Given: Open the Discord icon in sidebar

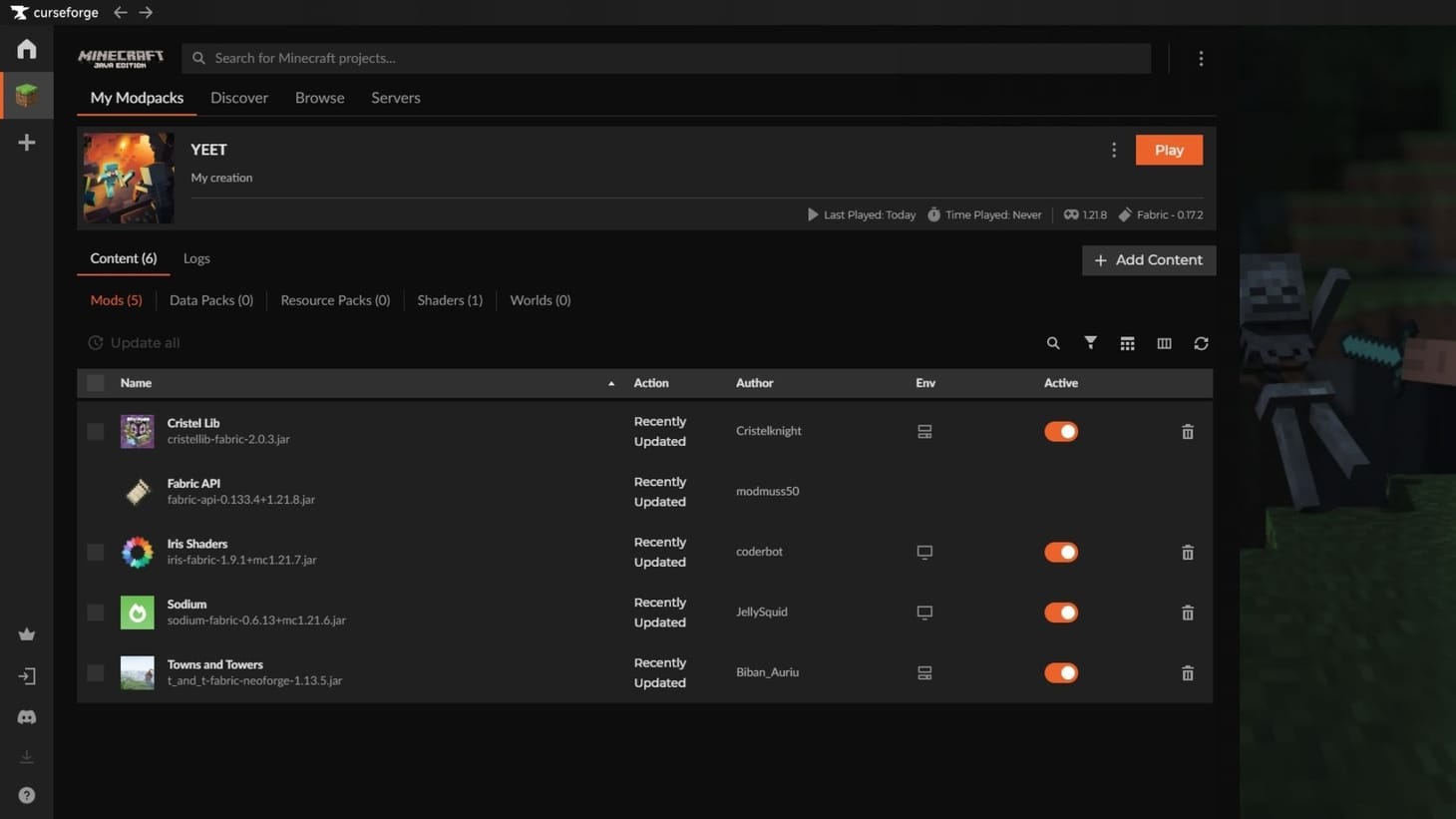Looking at the screenshot, I should pyautogui.click(x=27, y=717).
